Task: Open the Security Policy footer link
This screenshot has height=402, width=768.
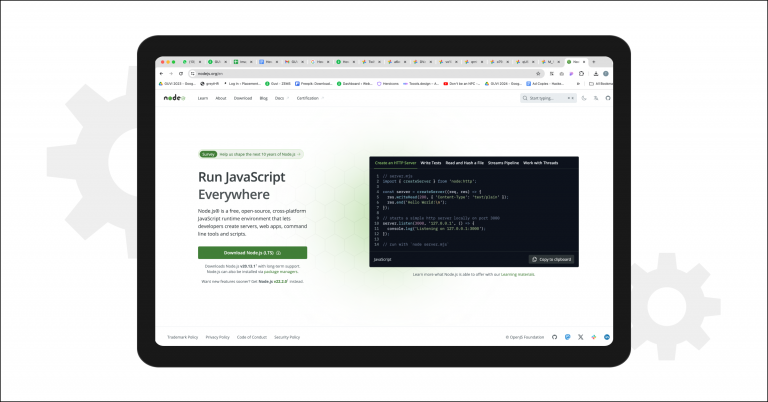Action: (287, 337)
